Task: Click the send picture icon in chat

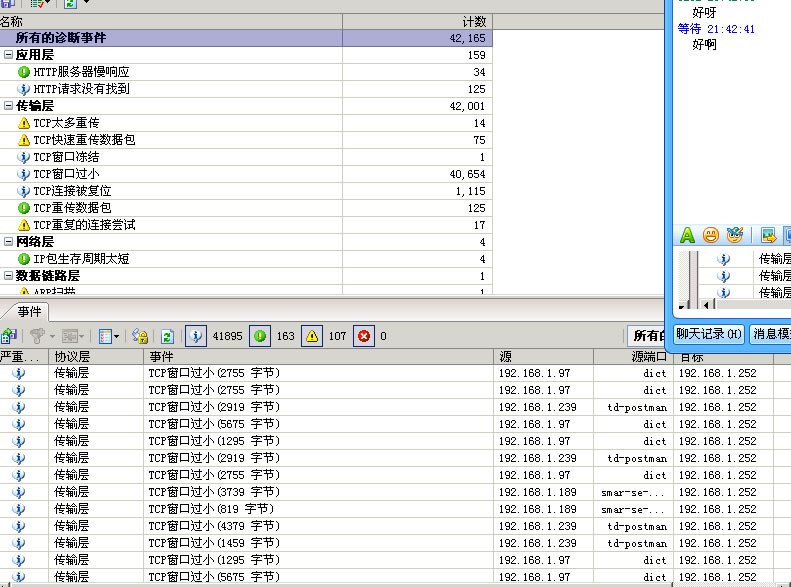Action: point(768,235)
